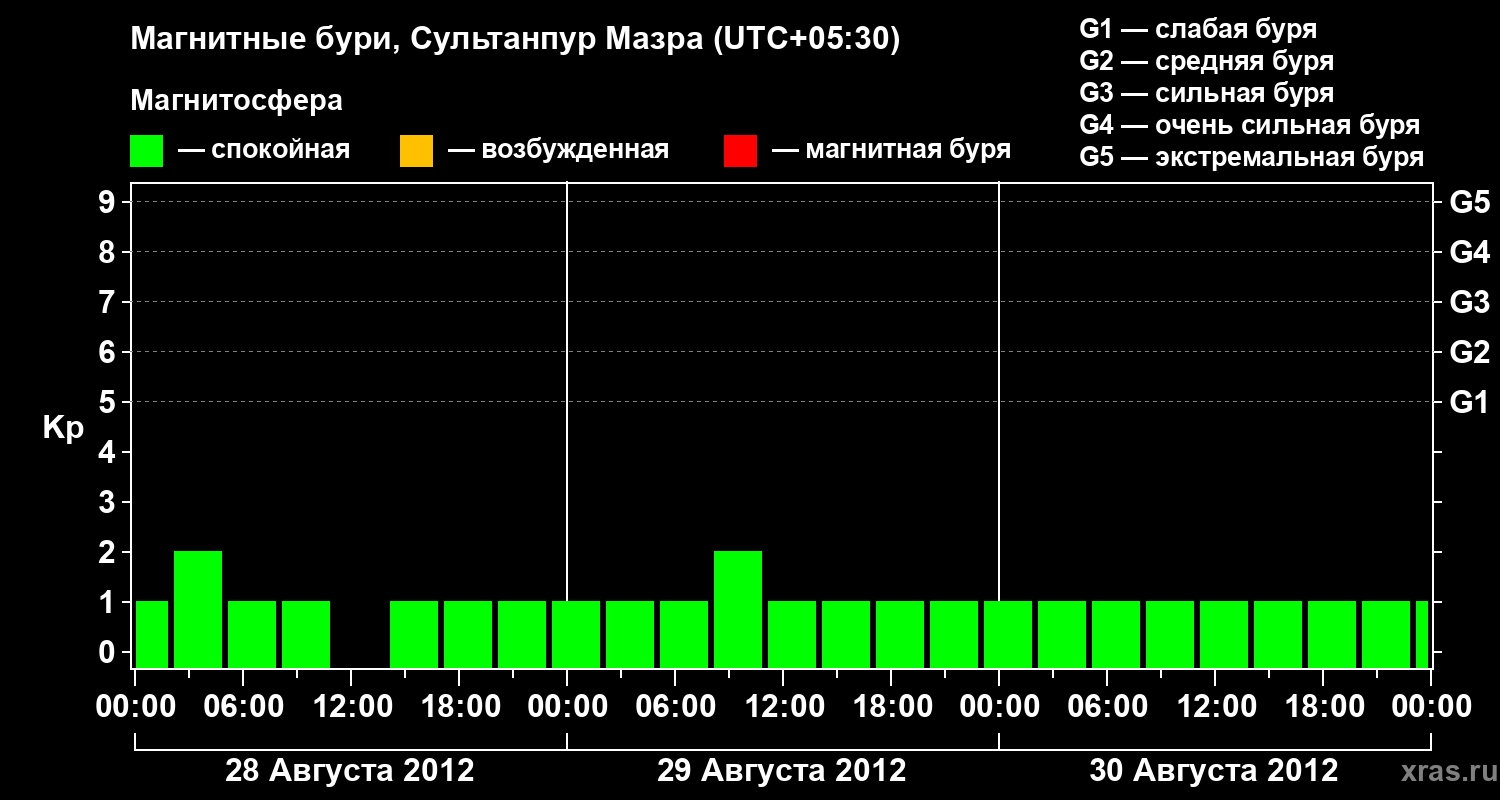Click the green 'спокойная' legend swatch
The height and width of the screenshot is (800, 1500).
(x=147, y=151)
